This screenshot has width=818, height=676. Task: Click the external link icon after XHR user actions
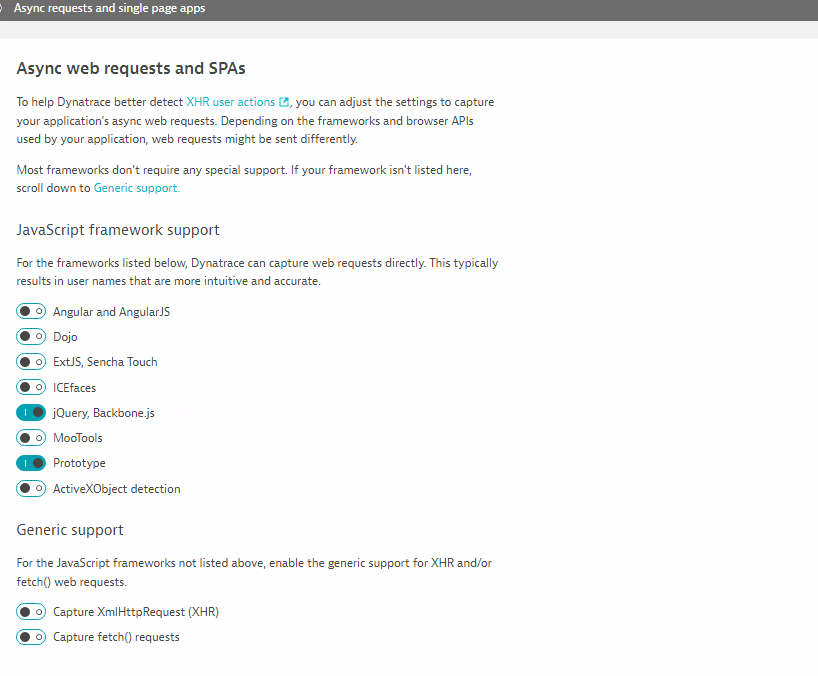[x=284, y=102]
